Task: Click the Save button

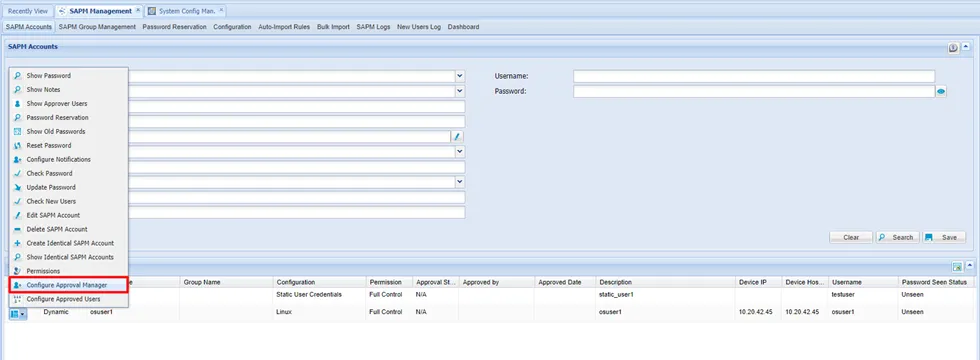Action: (944, 238)
